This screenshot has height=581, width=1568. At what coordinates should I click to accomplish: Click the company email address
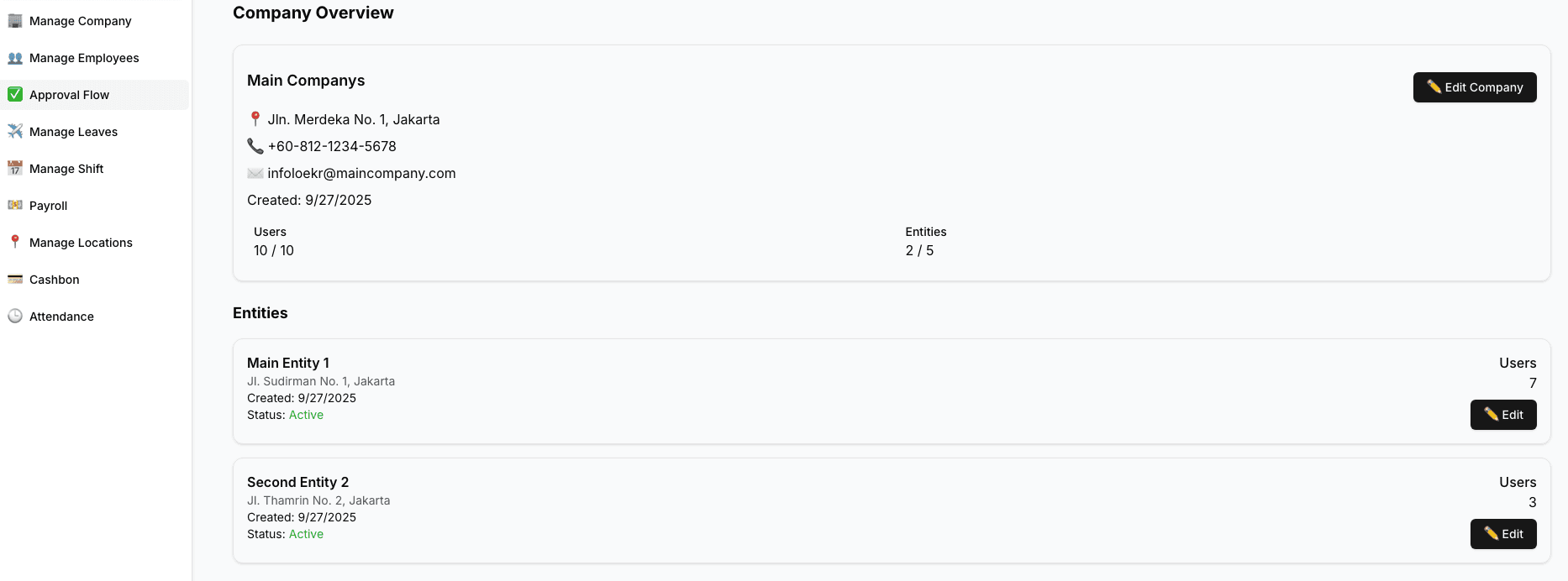[361, 173]
